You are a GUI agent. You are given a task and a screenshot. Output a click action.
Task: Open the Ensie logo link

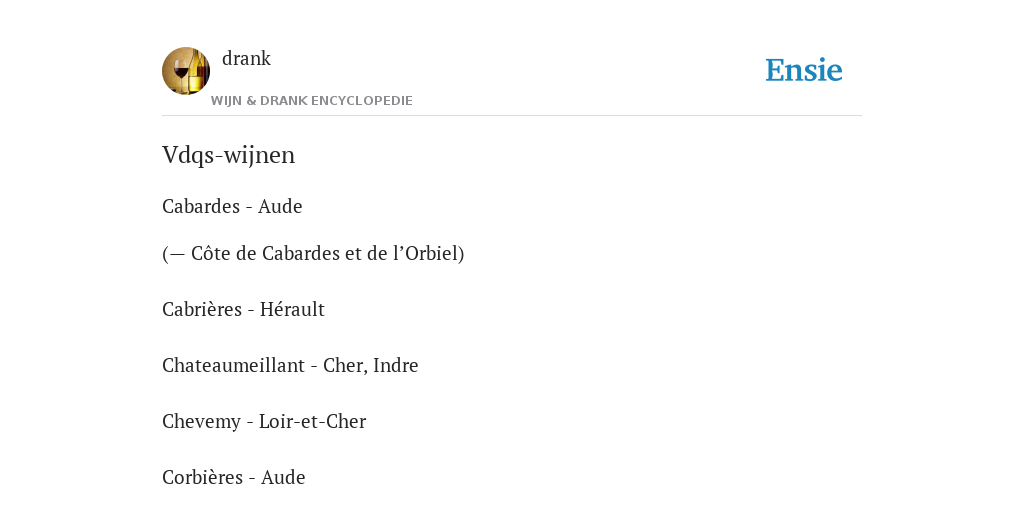[x=804, y=70]
